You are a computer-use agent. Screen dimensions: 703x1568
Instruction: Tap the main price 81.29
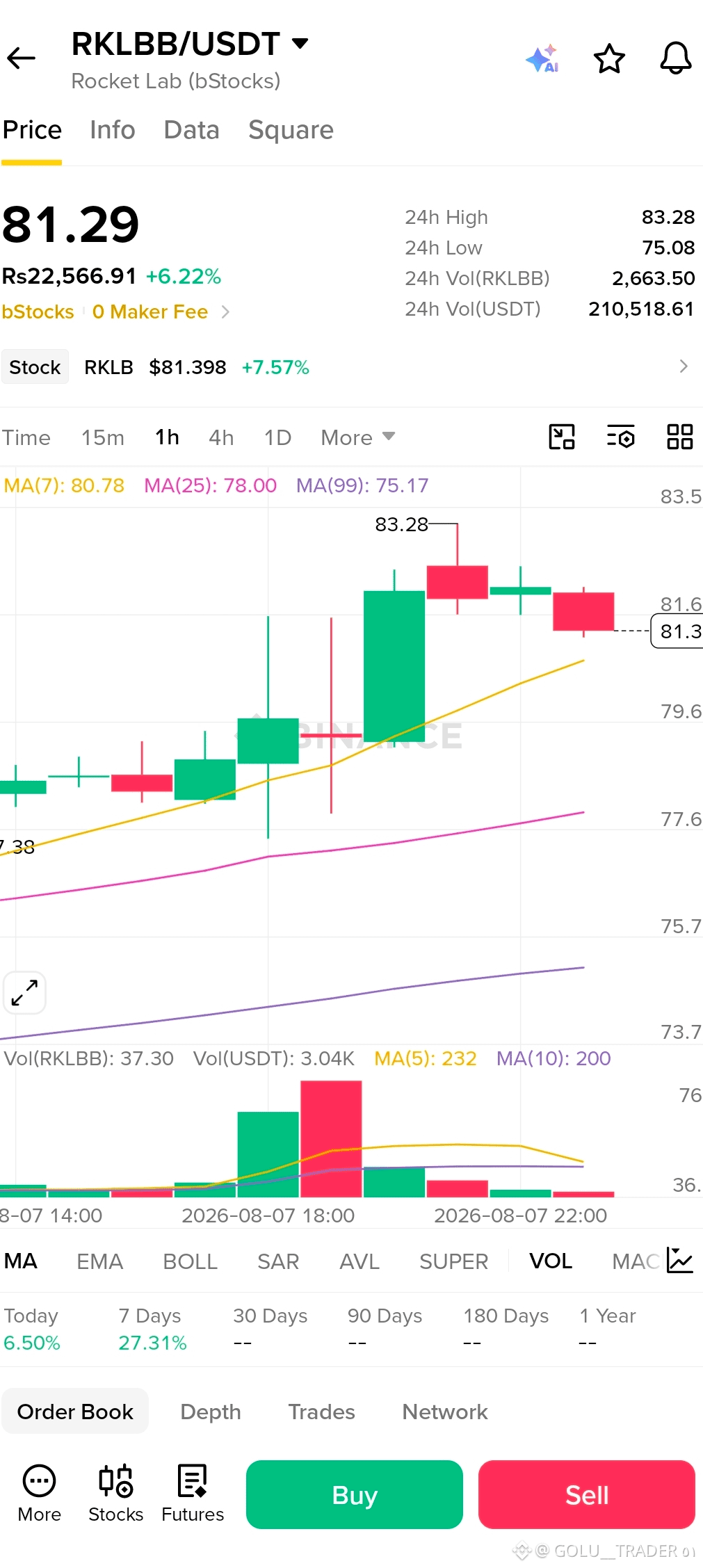(71, 225)
